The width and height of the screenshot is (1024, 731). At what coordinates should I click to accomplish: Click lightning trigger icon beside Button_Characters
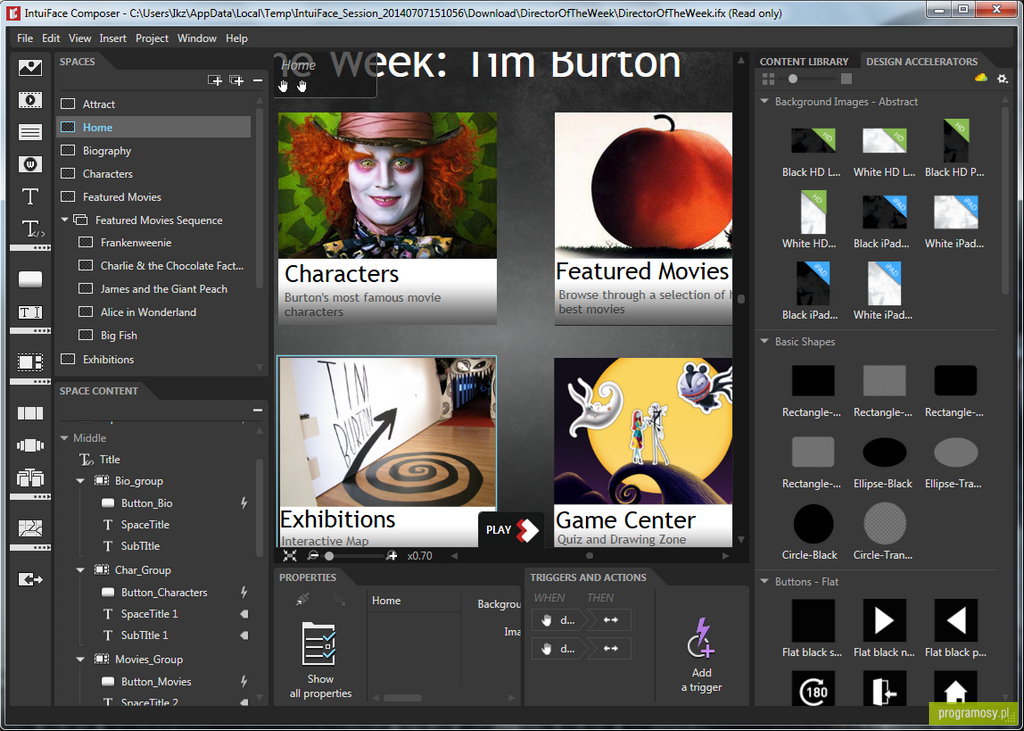tap(244, 593)
